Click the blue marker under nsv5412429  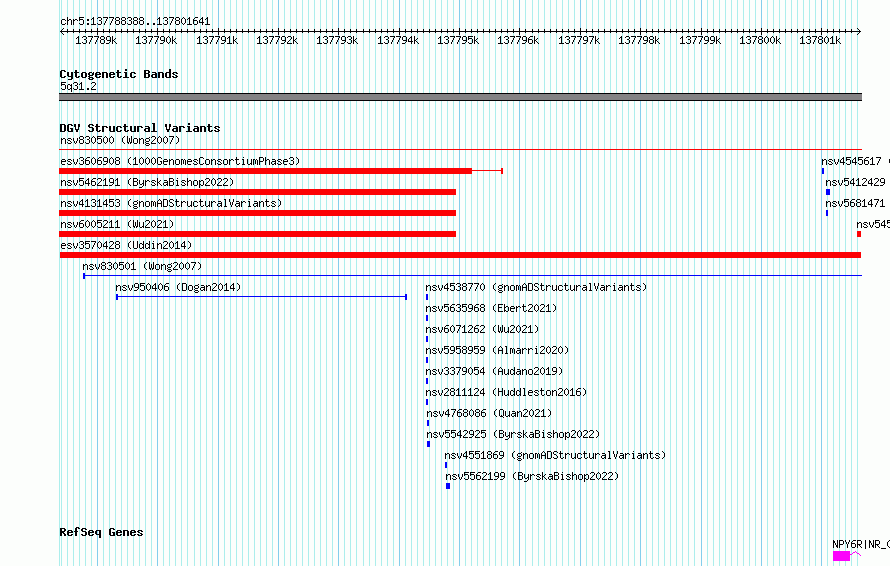828,192
